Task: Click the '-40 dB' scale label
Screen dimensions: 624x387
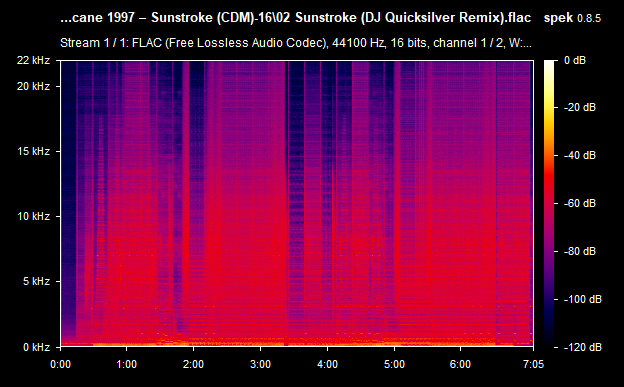Action: coord(580,155)
